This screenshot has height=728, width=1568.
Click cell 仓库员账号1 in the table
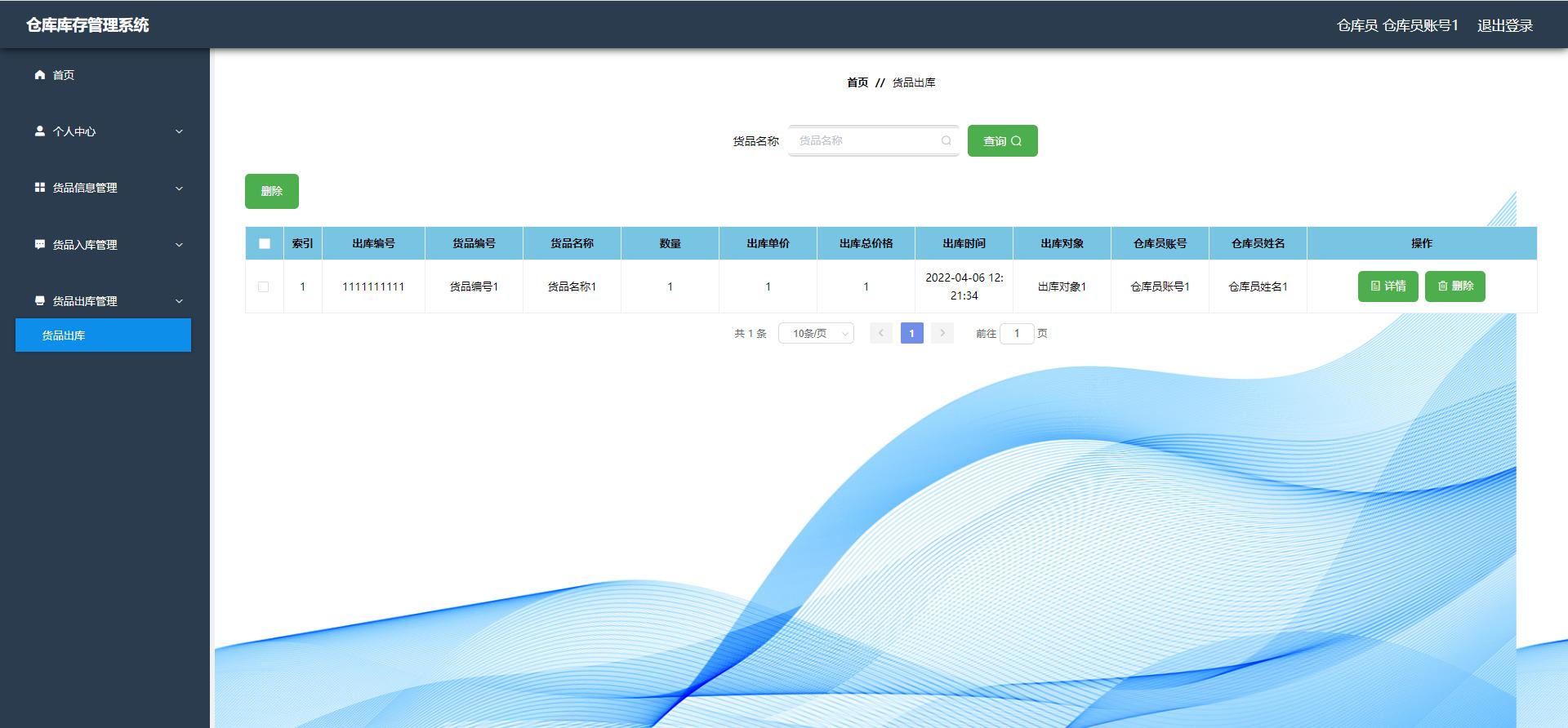click(1160, 286)
